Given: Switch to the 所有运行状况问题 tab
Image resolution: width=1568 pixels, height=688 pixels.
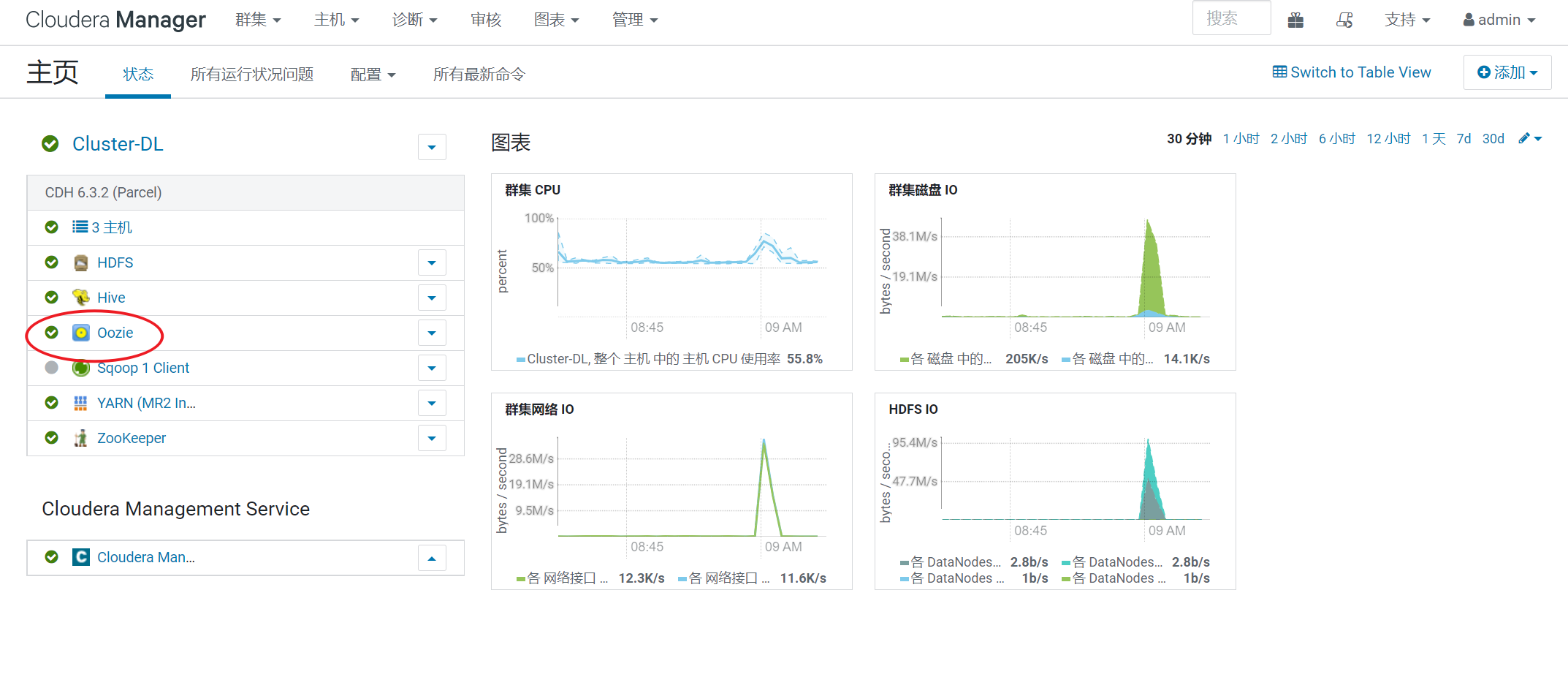Looking at the screenshot, I should coord(252,74).
